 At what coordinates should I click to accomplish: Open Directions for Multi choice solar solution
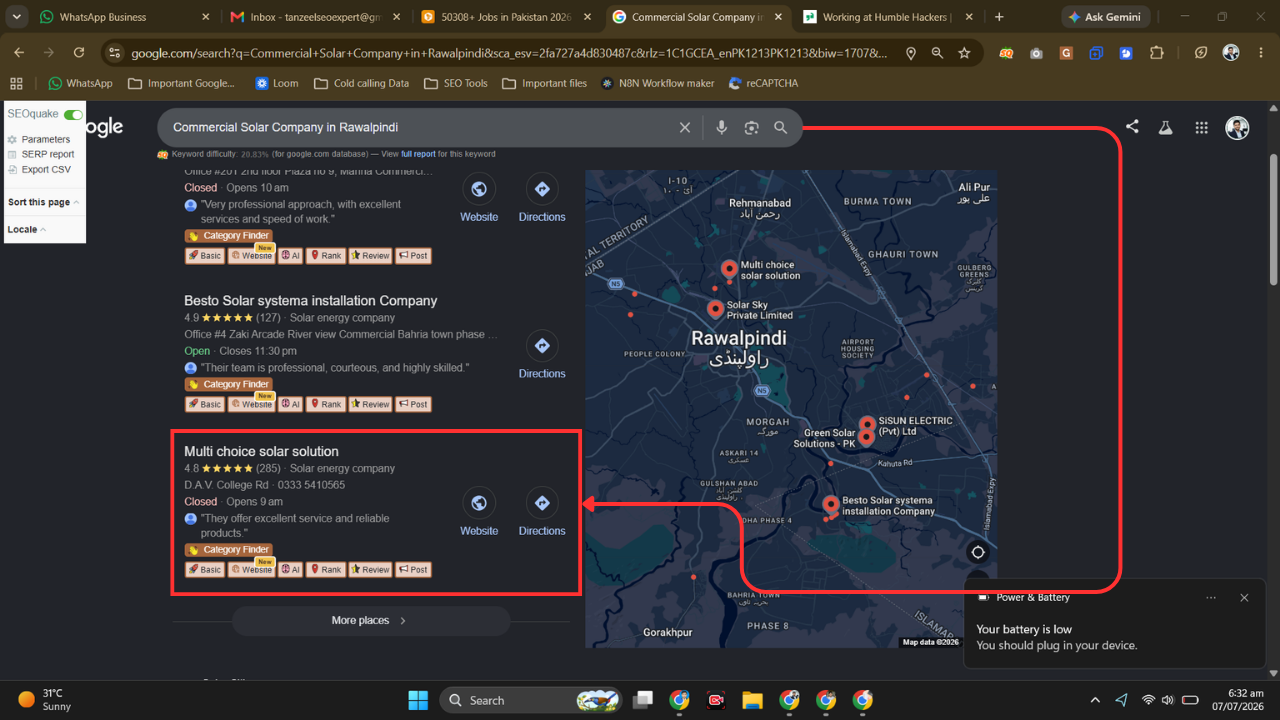pyautogui.click(x=542, y=511)
